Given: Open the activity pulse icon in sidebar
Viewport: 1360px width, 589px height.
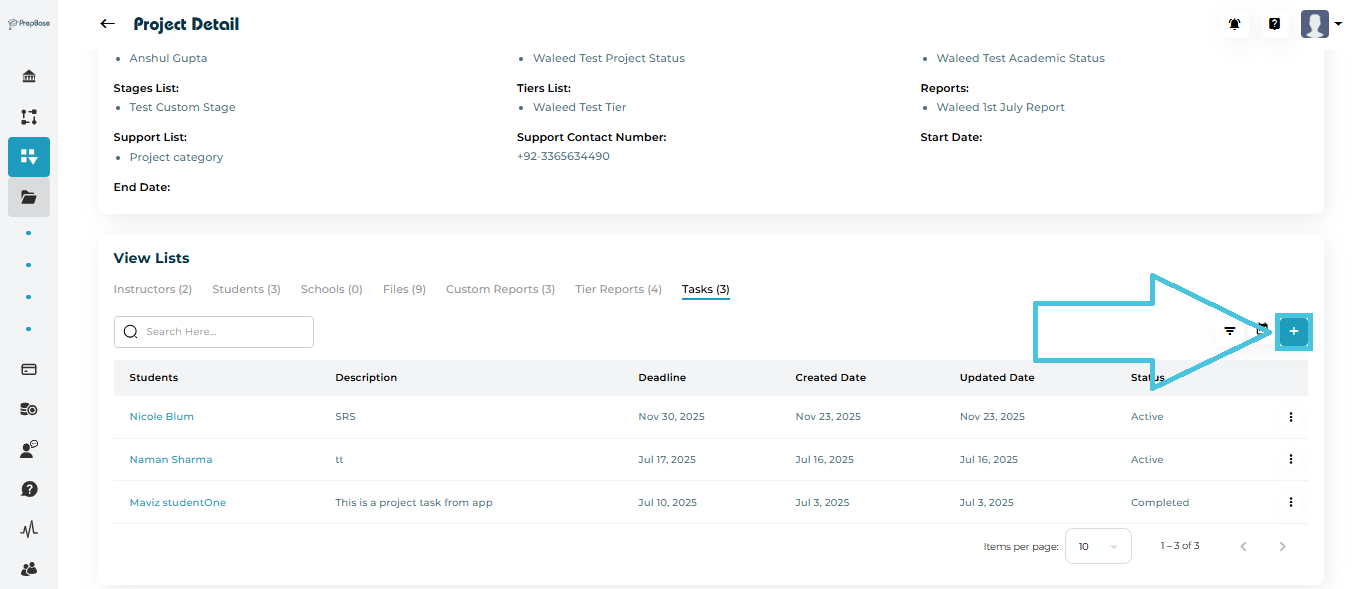Looking at the screenshot, I should 29,529.
